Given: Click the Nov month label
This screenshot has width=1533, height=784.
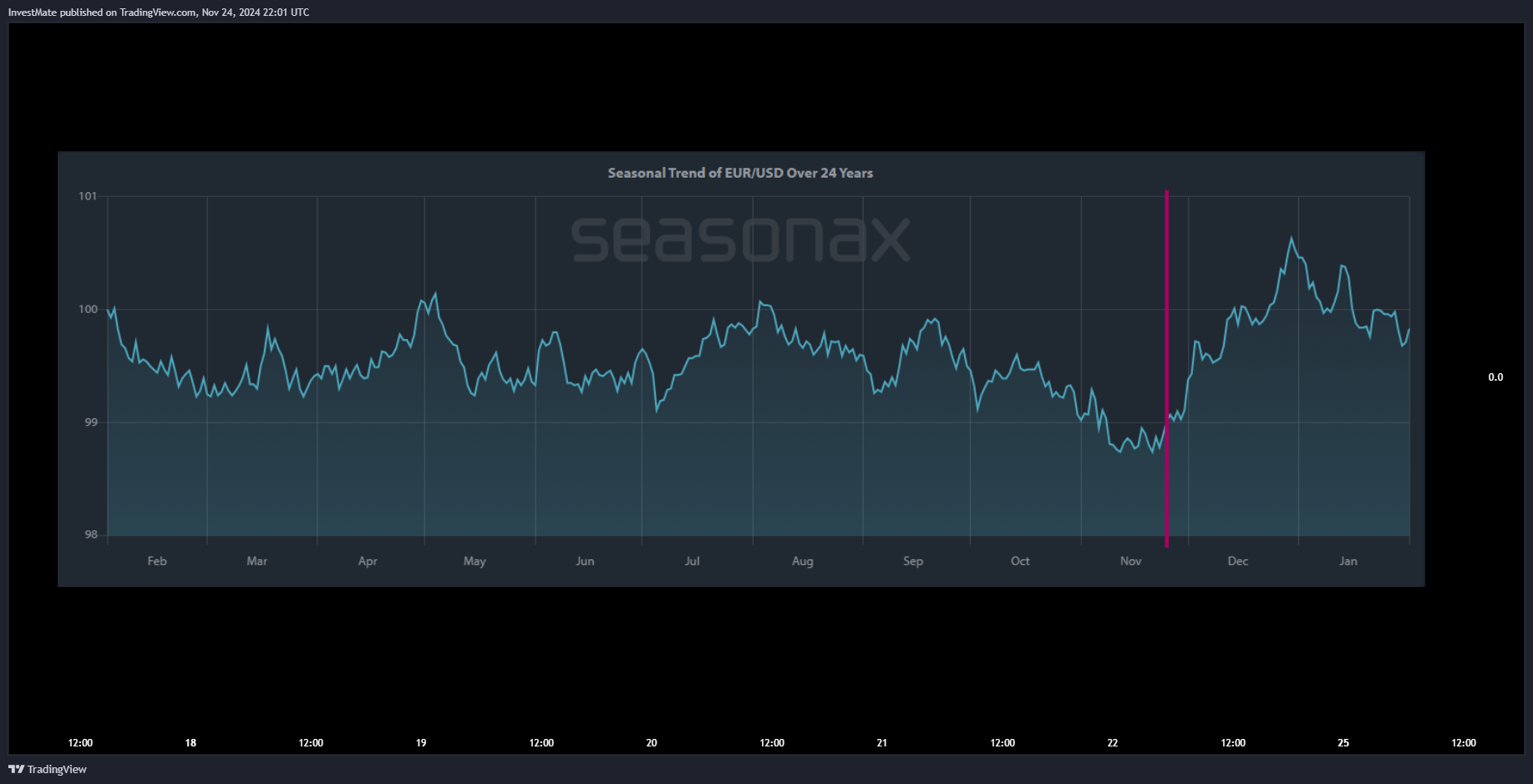Looking at the screenshot, I should click(x=1130, y=561).
